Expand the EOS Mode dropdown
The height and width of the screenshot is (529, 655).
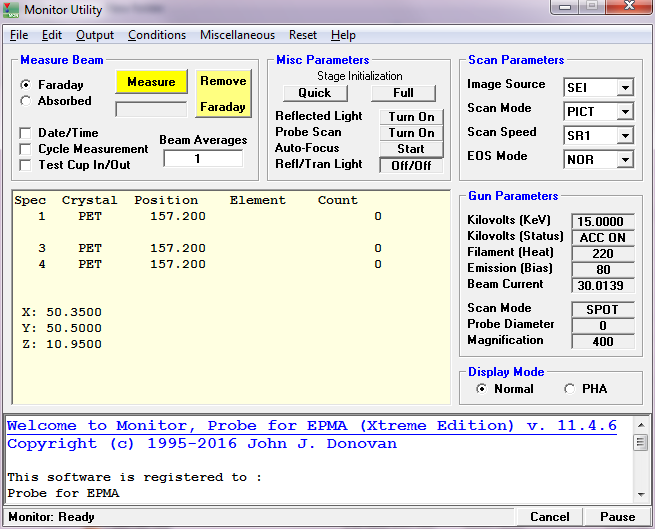tap(625, 160)
